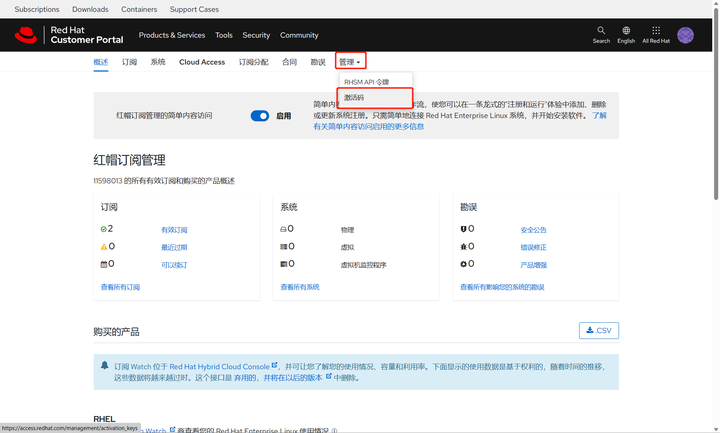This screenshot has width=720, height=433.
Task: Click the 有效订阅 link
Action: [174, 230]
